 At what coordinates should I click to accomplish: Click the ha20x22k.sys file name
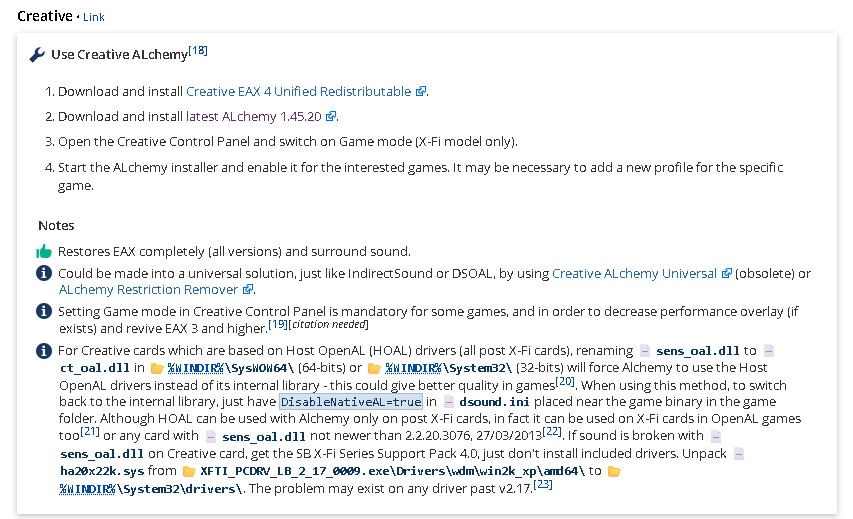click(102, 471)
